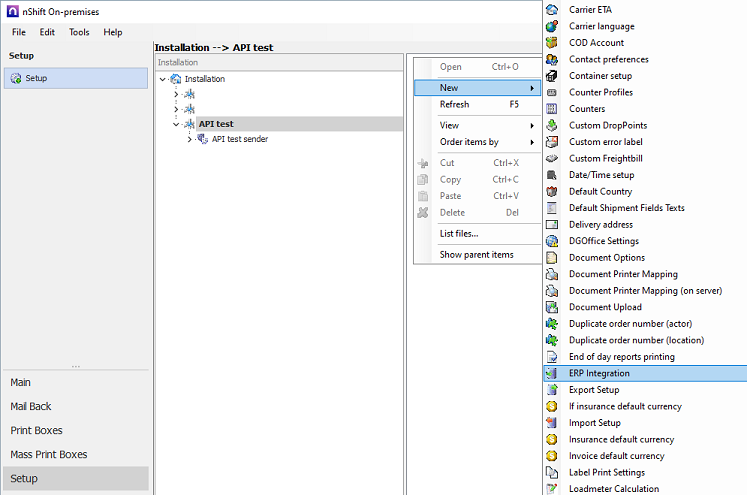Select the API test sender item
Screen dimensions: 747x495
click(x=239, y=139)
